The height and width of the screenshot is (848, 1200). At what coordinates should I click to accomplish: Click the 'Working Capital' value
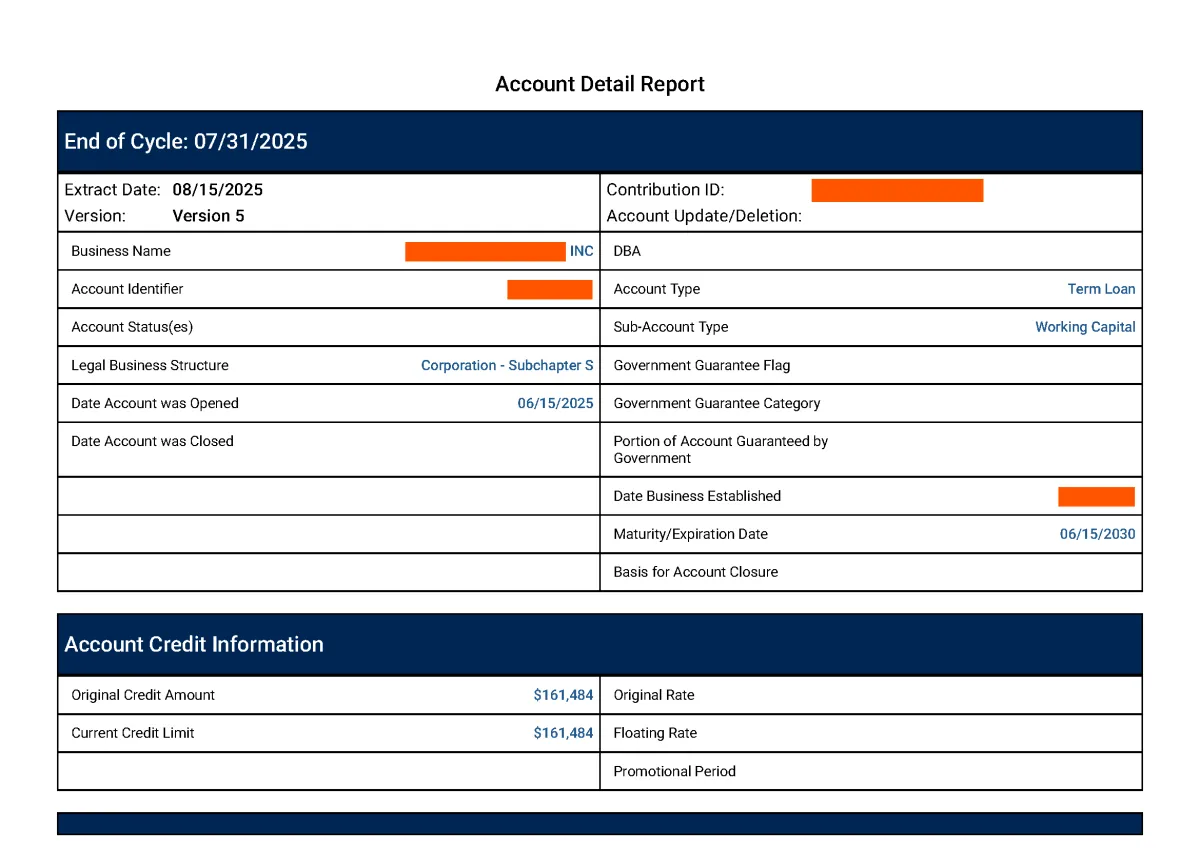1085,327
